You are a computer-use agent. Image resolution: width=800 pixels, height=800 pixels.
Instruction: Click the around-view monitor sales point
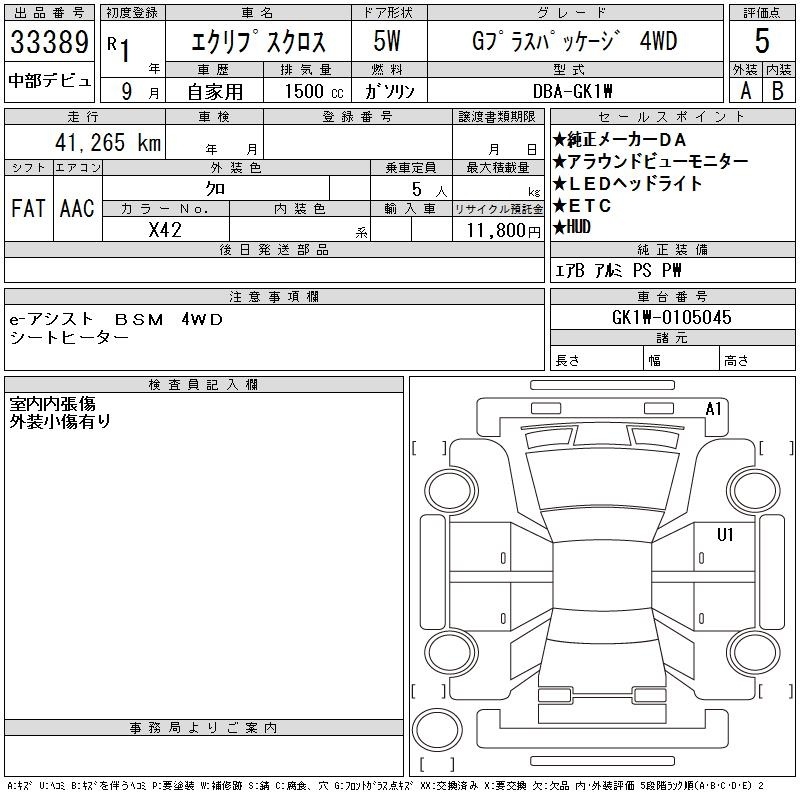point(649,162)
